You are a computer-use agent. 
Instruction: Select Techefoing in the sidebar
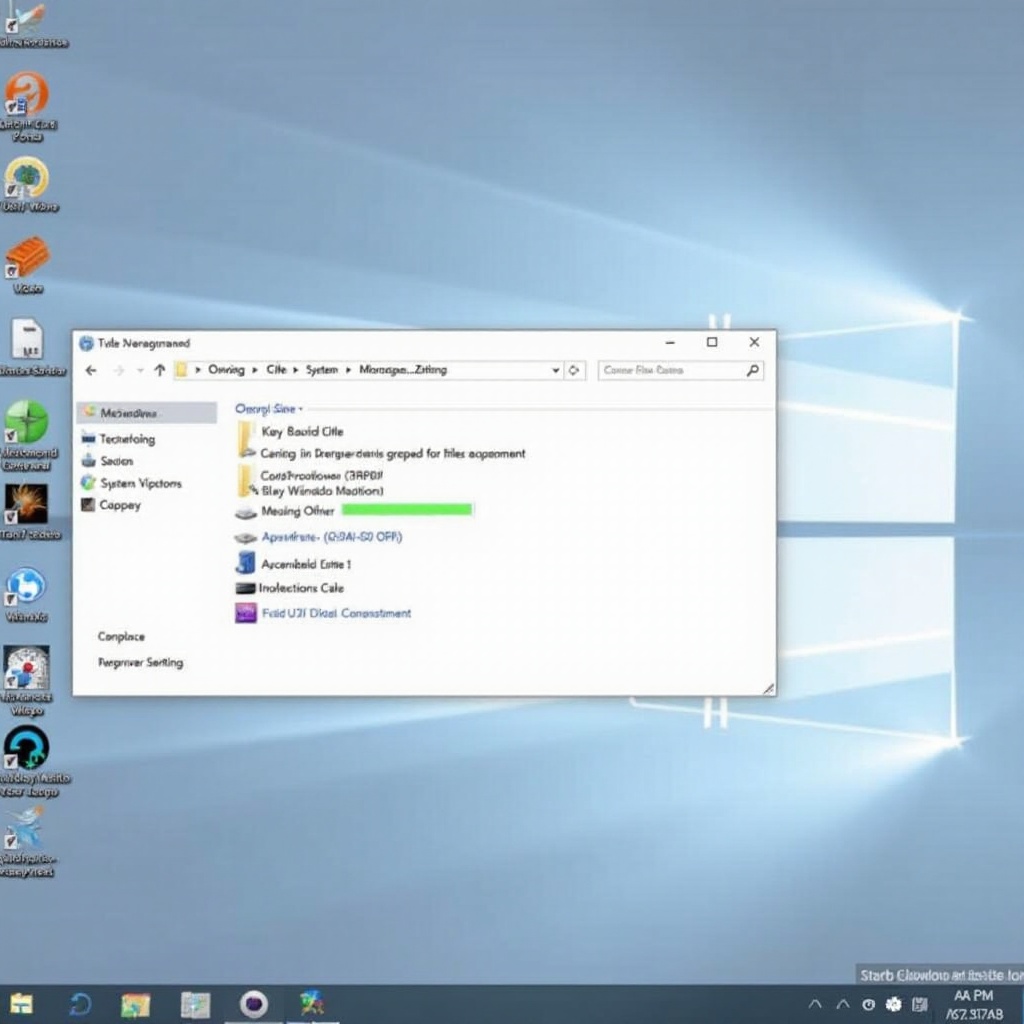pos(127,439)
